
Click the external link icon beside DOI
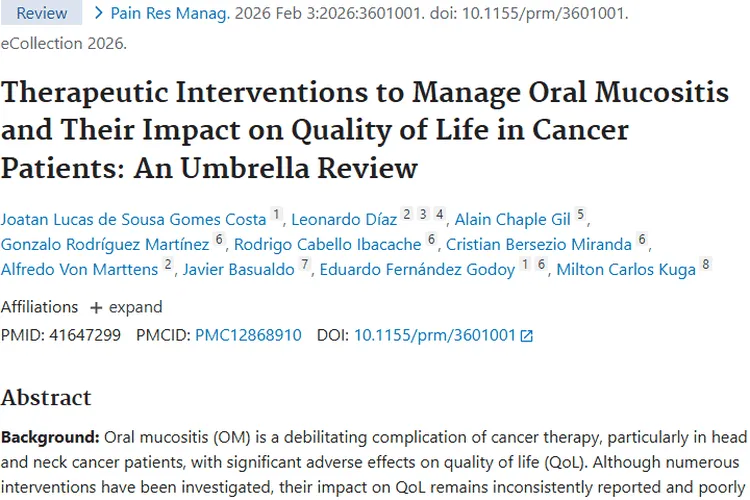tap(527, 336)
